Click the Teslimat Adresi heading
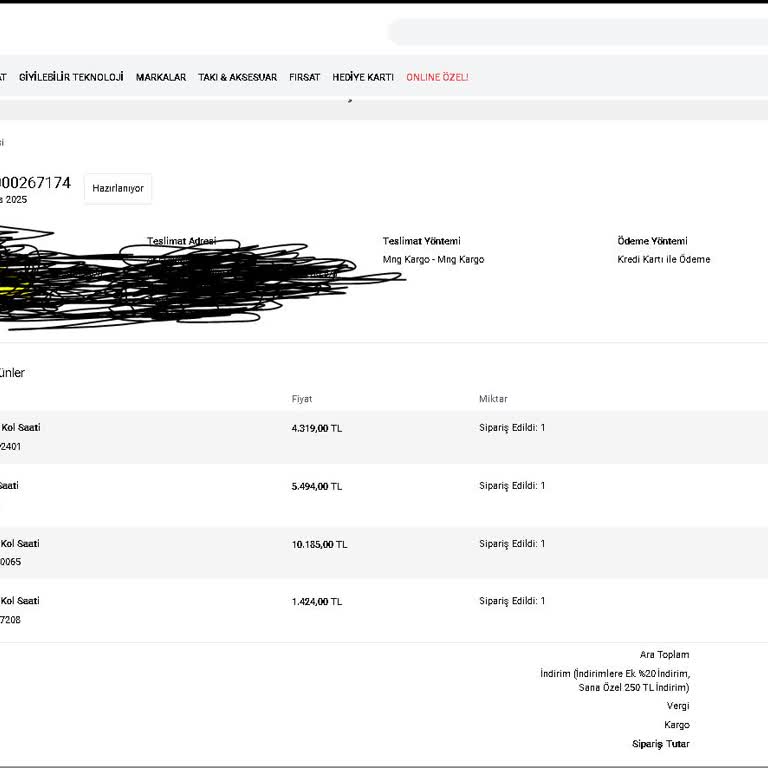The image size is (768, 768). (x=181, y=242)
